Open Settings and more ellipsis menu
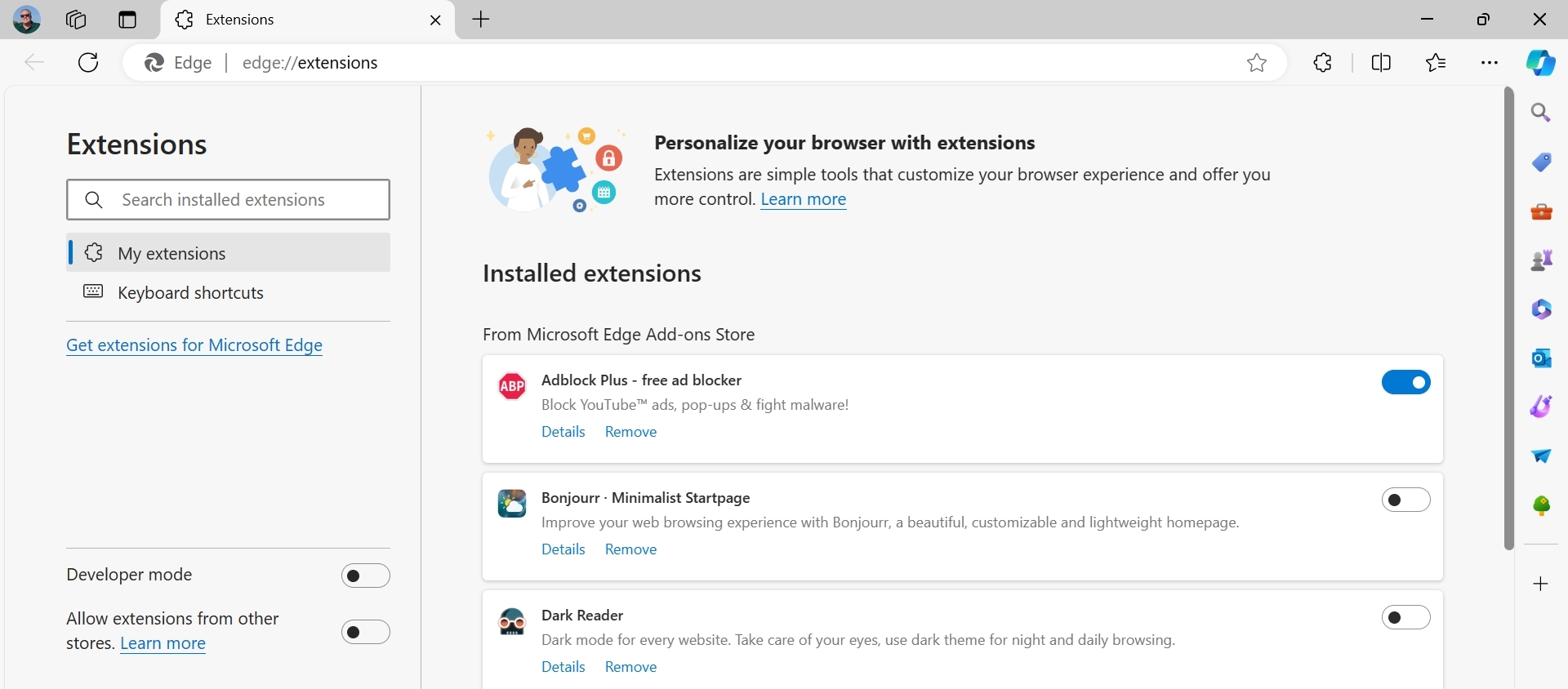Viewport: 1568px width, 689px height. 1490,63
